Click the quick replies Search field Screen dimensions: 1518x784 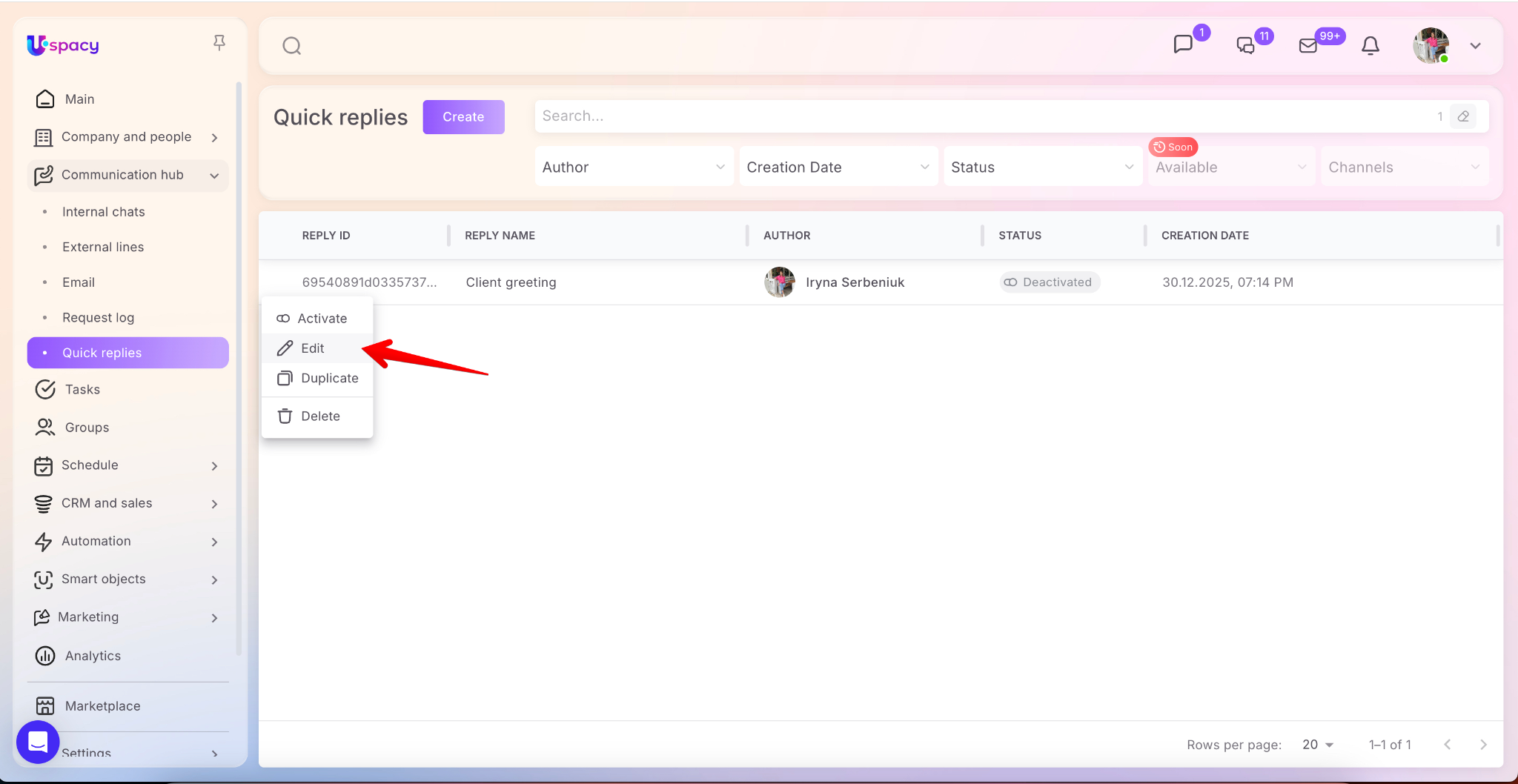[x=978, y=116]
